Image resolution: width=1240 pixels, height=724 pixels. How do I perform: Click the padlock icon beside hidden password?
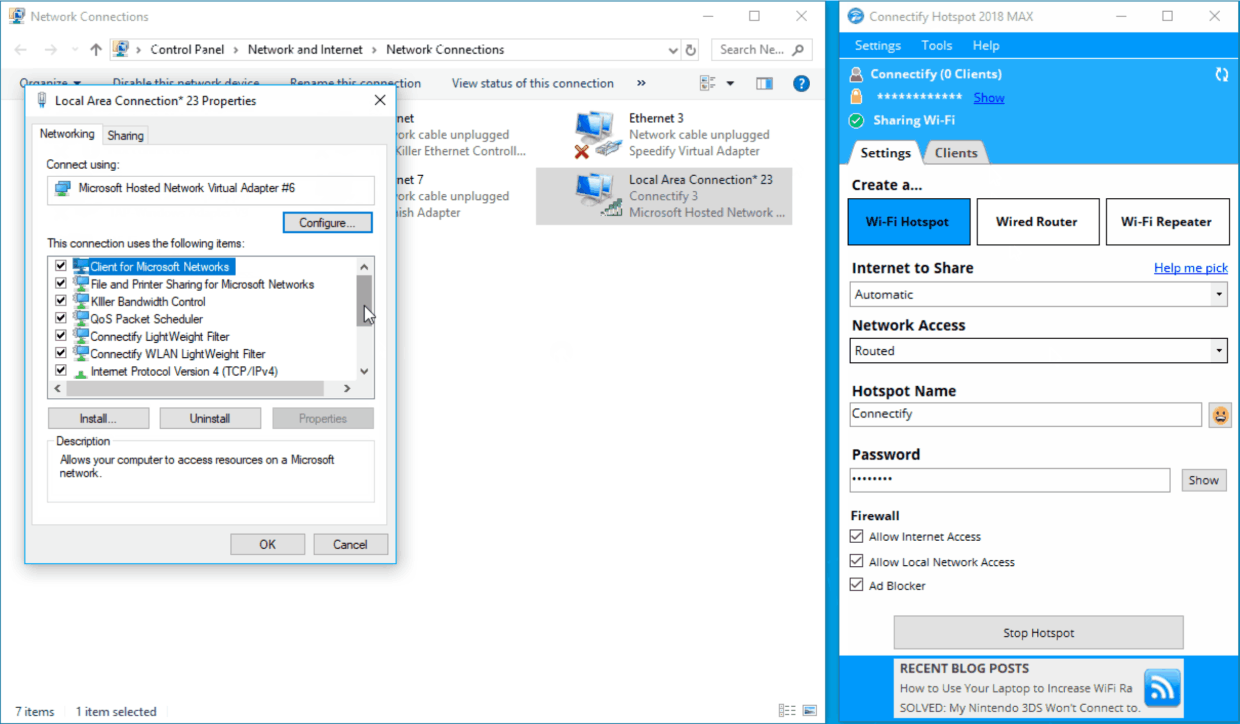point(856,97)
